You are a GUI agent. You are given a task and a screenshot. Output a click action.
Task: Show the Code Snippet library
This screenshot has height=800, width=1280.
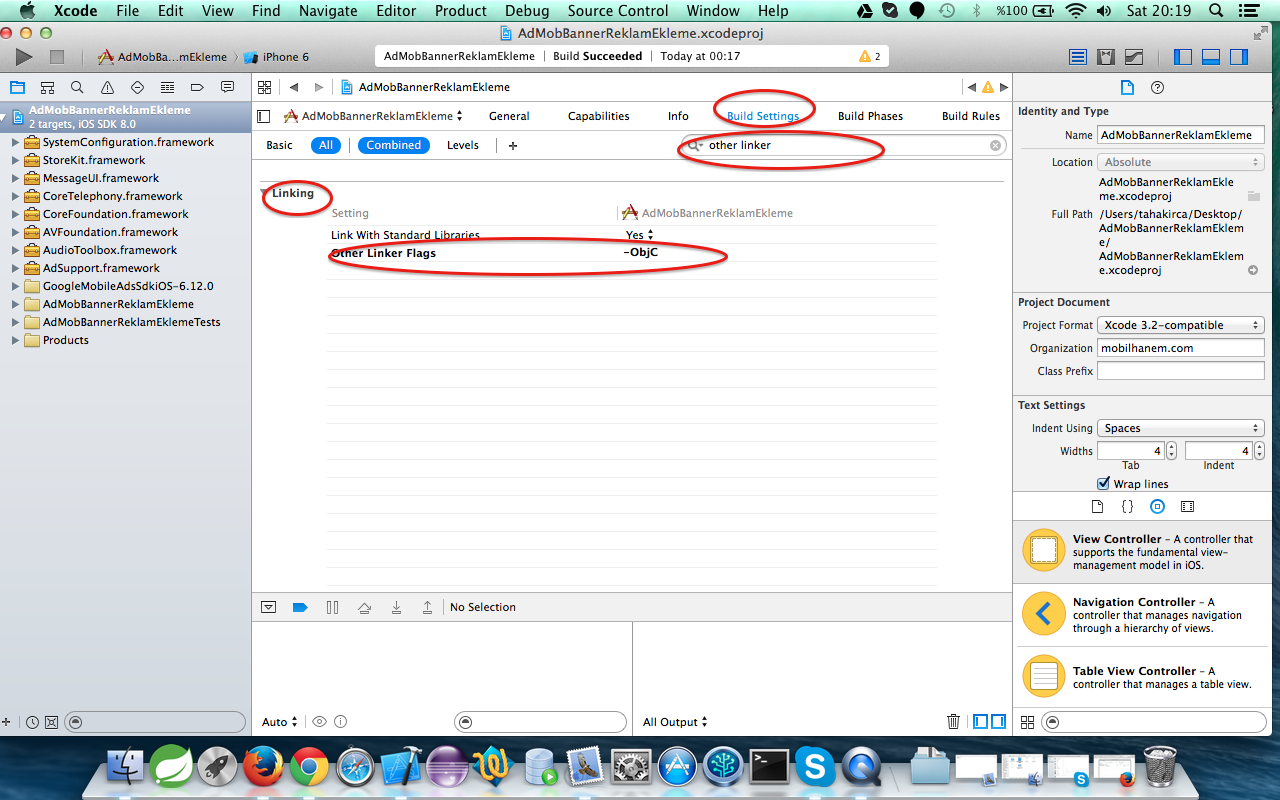click(x=1127, y=507)
